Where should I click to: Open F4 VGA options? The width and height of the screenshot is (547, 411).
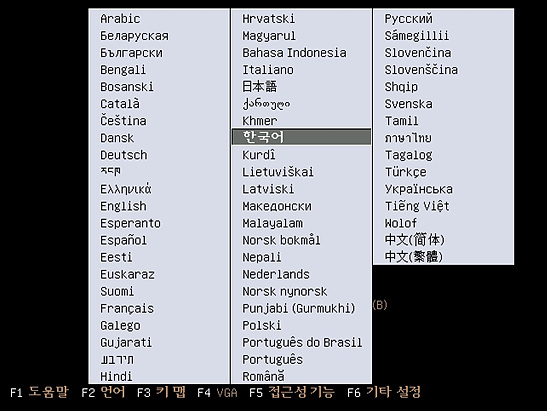(217, 393)
